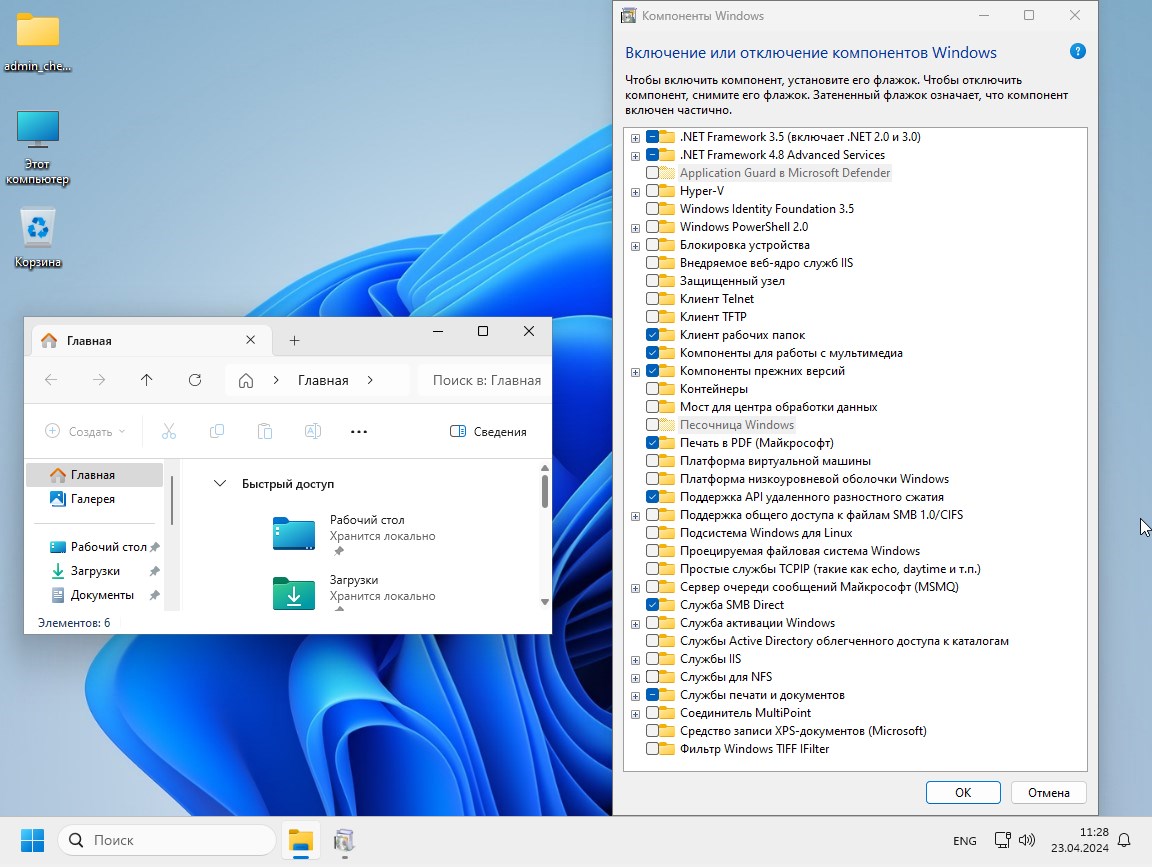The height and width of the screenshot is (867, 1152).
Task: Expand the Службы IIS tree node
Action: 635,660
